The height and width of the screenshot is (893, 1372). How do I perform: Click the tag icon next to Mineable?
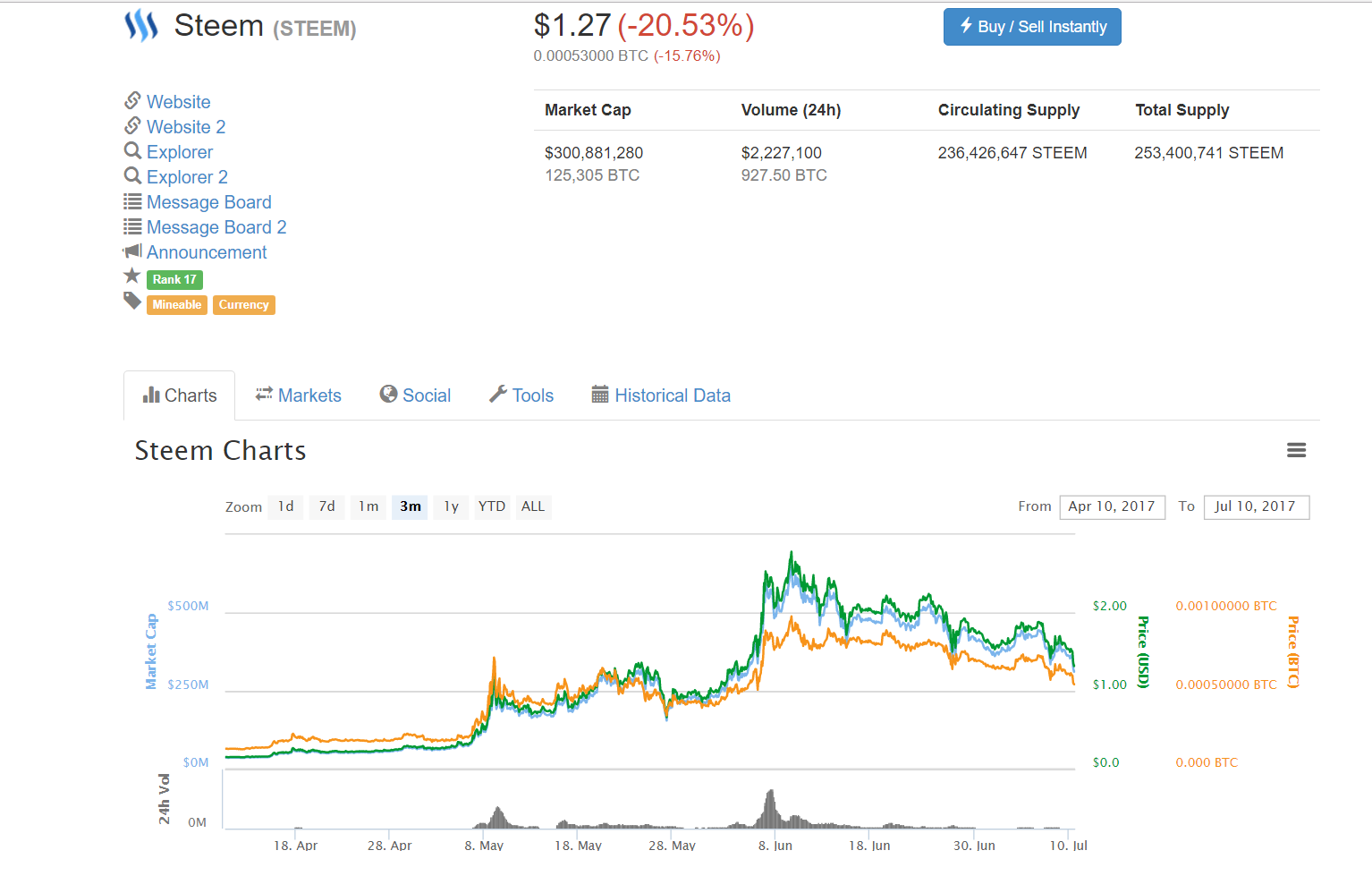132,301
